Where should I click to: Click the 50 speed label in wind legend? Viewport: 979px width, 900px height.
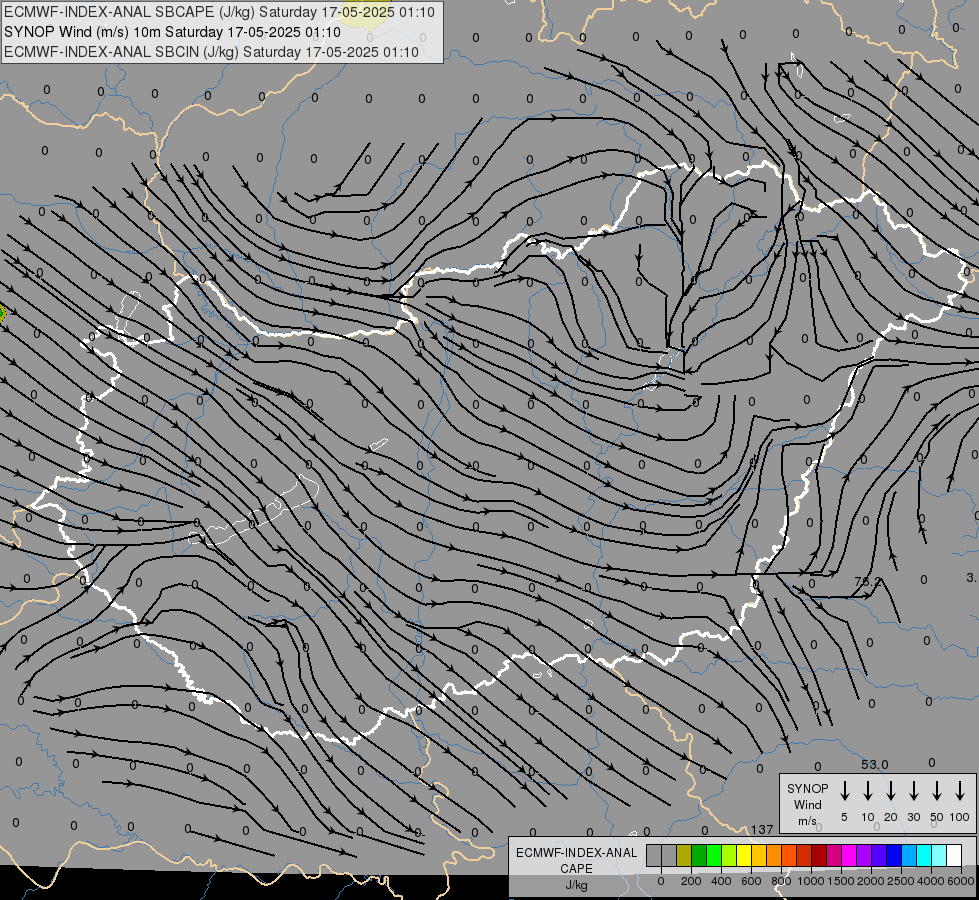(x=937, y=817)
